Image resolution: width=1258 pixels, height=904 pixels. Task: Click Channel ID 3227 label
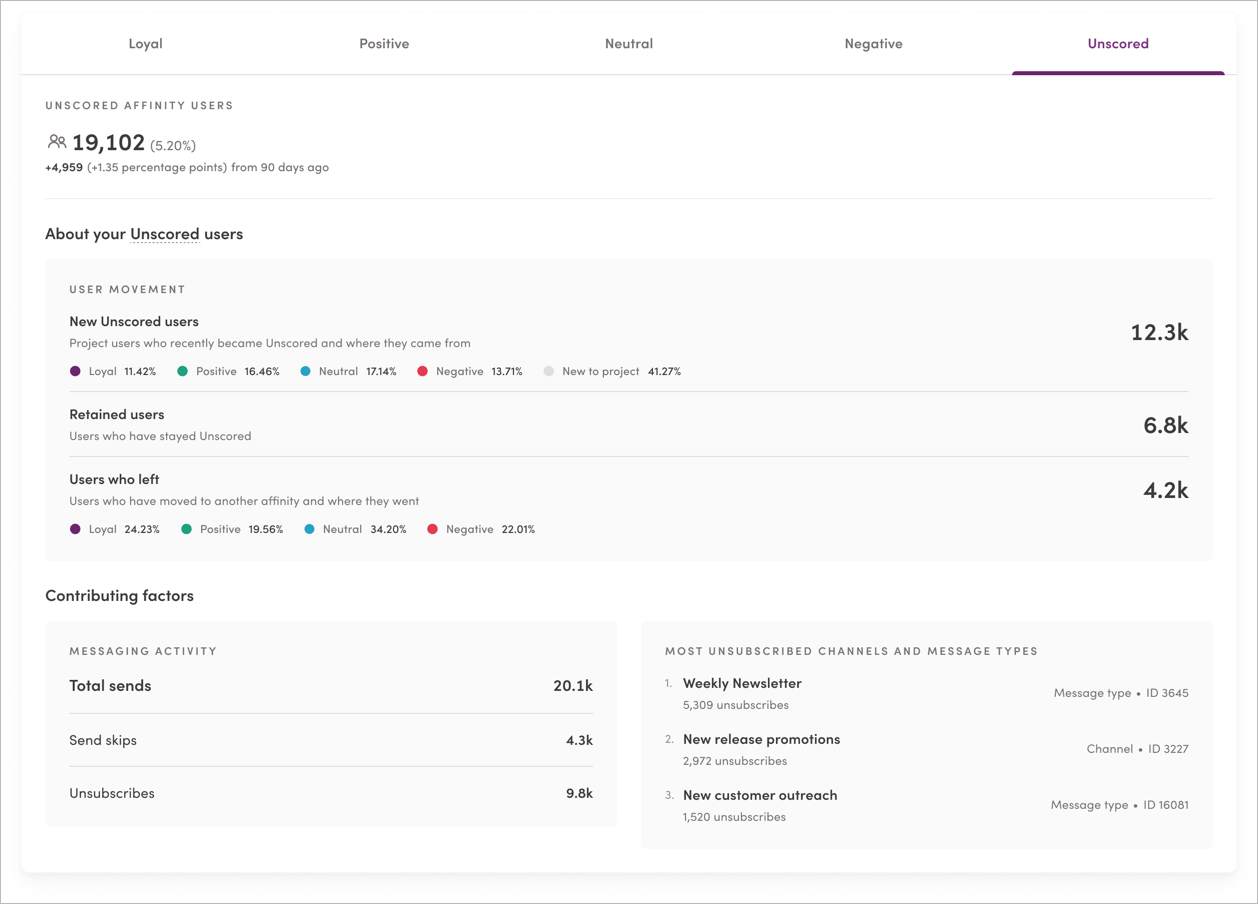(1138, 749)
